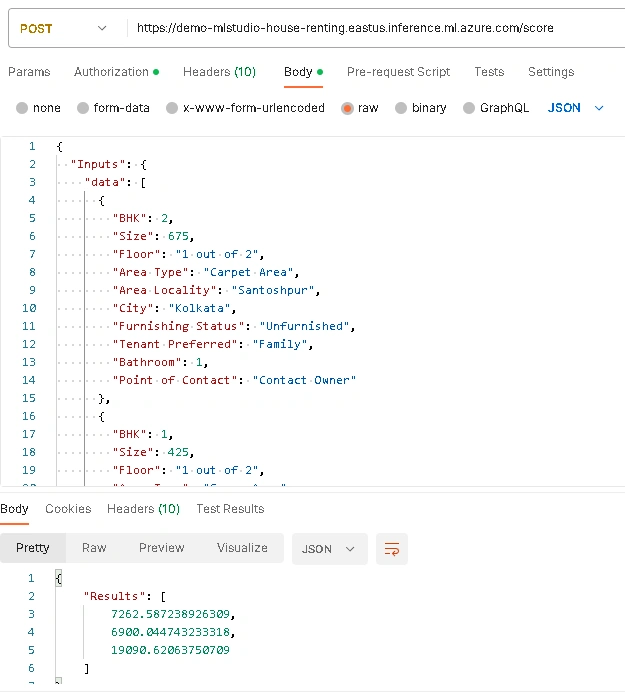View the response Headers (10) tab
Image resolution: width=625 pixels, height=696 pixels.
click(143, 509)
